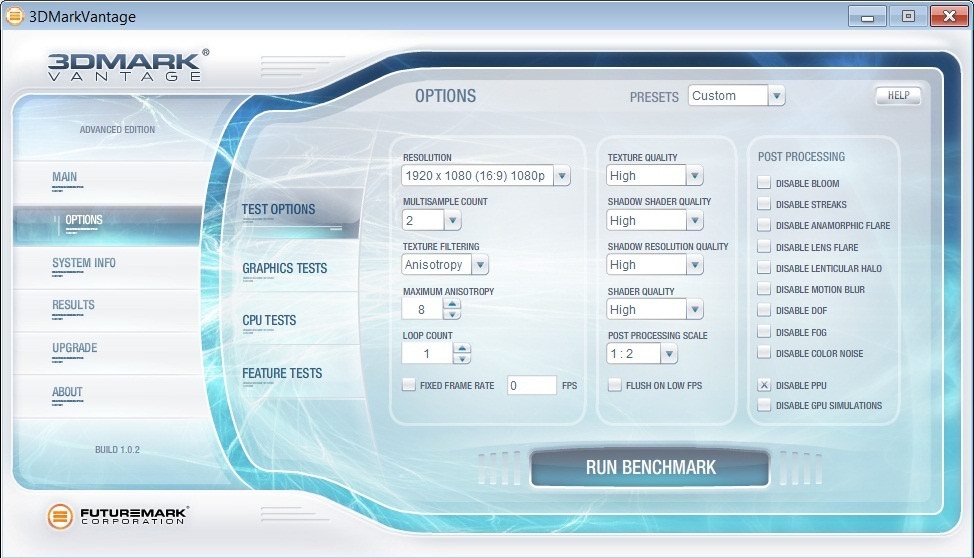Toggle the Fixed Frame Rate checkbox
Screen dimensions: 974x558
click(x=409, y=385)
